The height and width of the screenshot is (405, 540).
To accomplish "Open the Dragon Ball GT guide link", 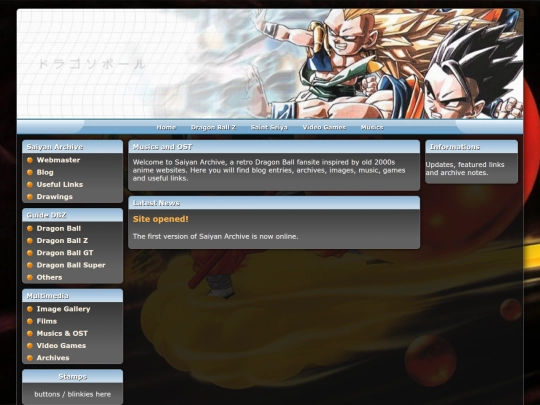I will 65,253.
